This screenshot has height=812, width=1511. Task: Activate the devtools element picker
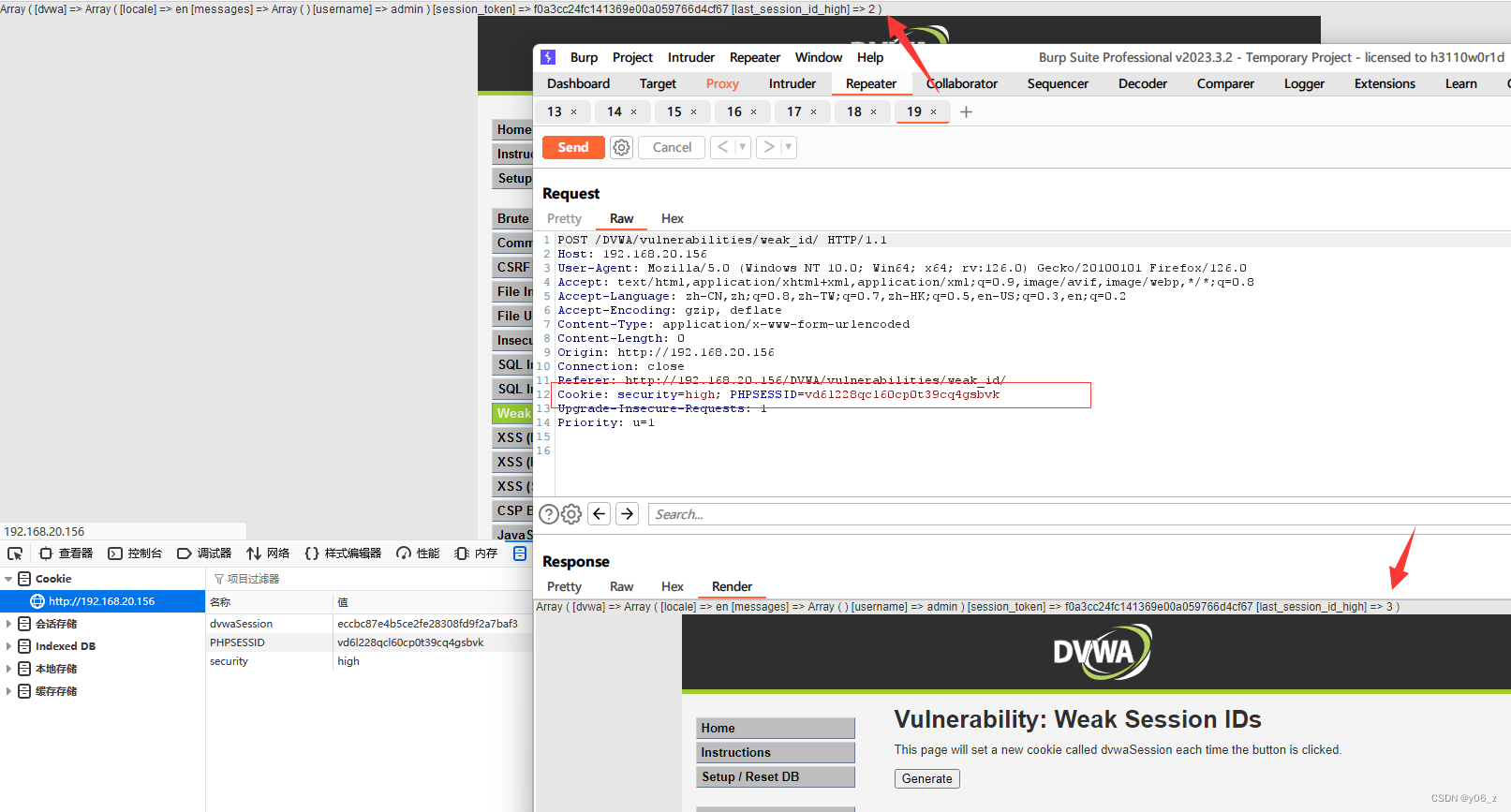click(x=15, y=554)
